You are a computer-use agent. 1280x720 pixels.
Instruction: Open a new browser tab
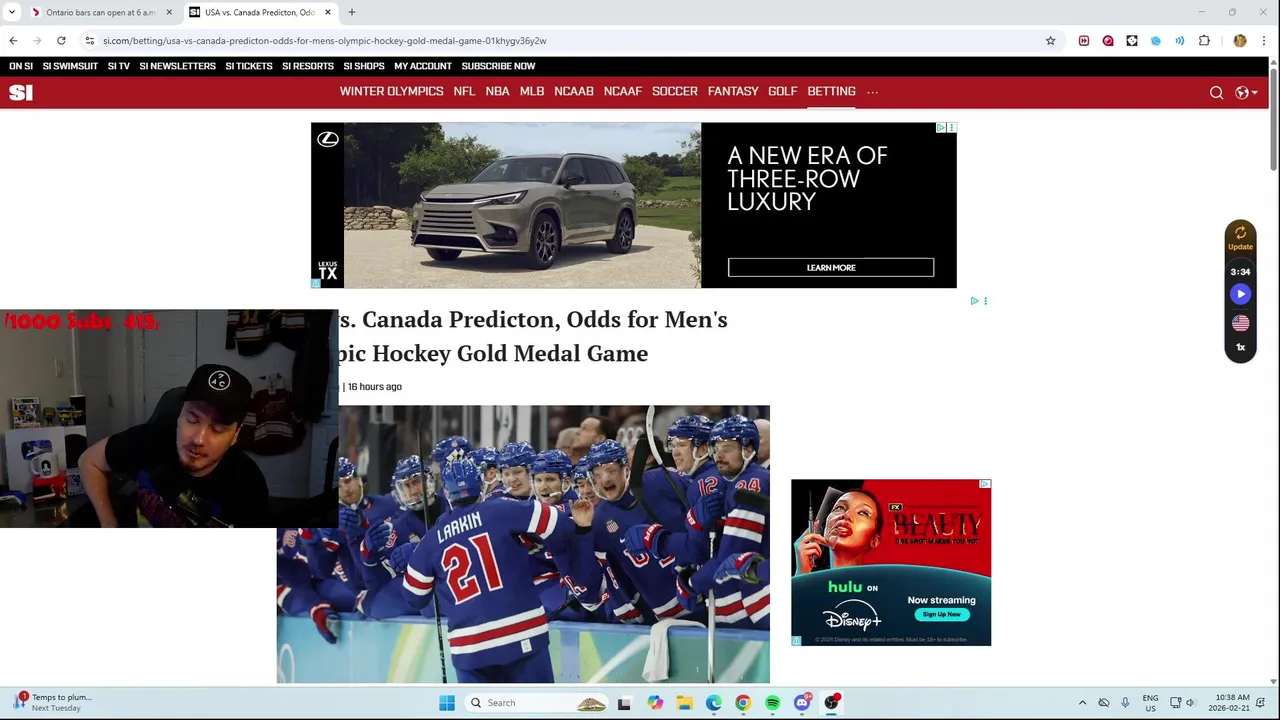pos(352,12)
